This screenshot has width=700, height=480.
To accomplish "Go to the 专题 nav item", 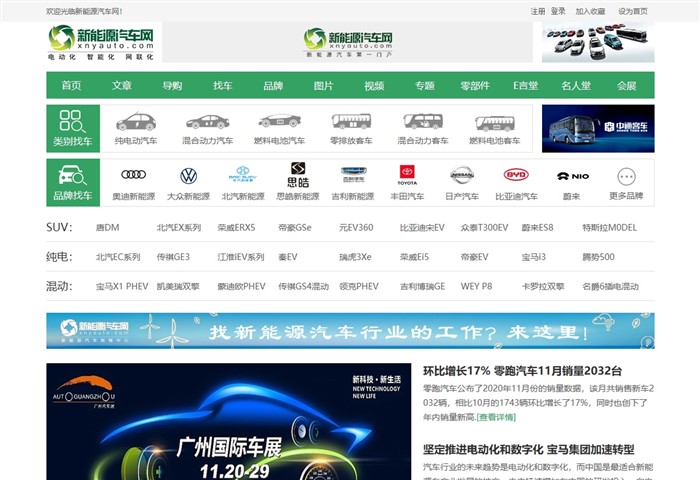I will pyautogui.click(x=425, y=85).
